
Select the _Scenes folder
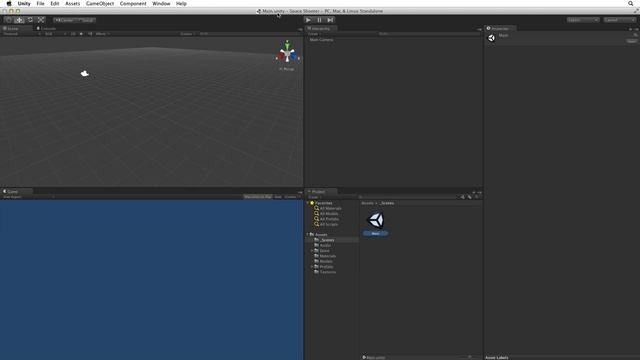pyautogui.click(x=327, y=240)
